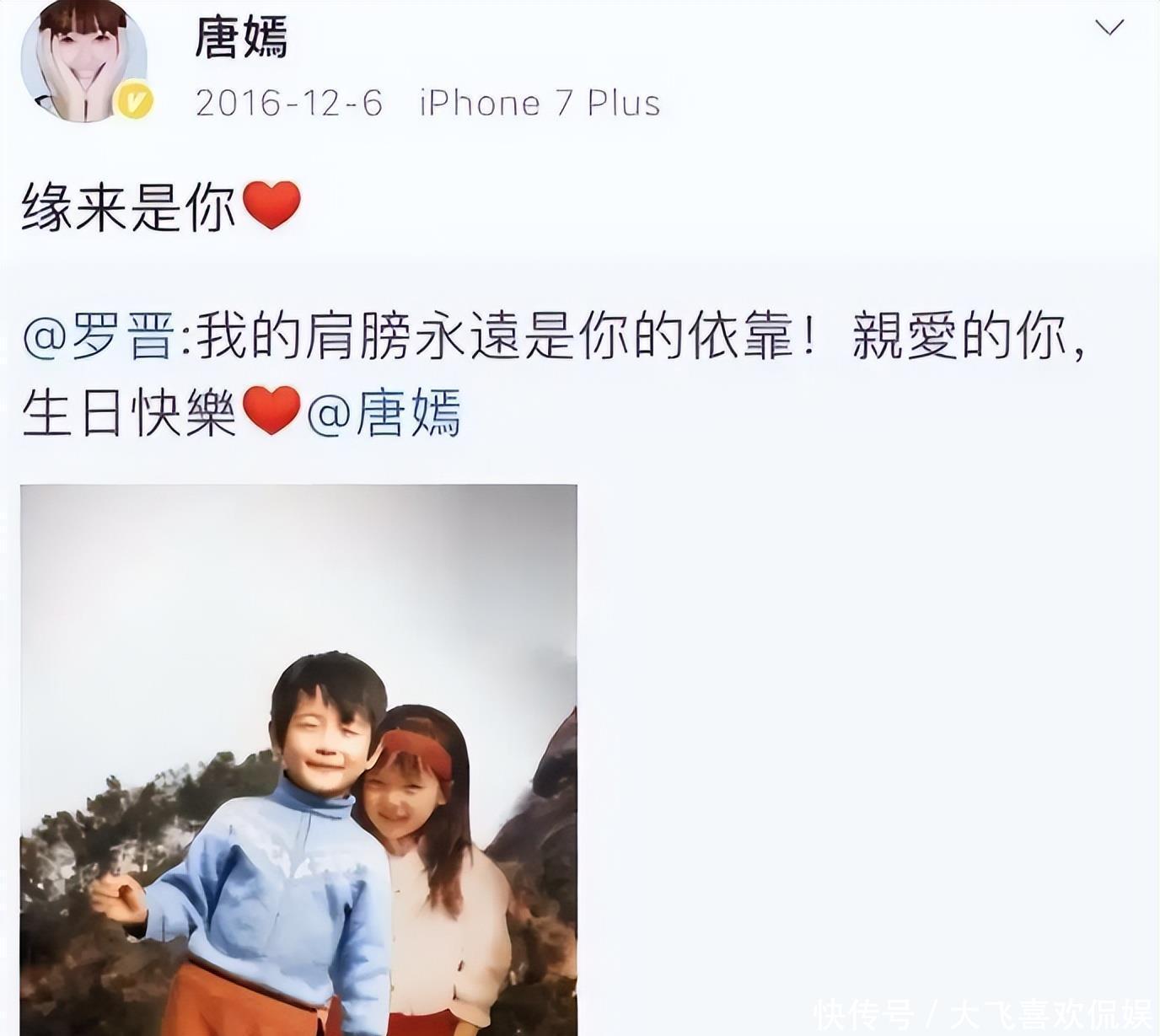
Task: Tap the yellow verified V badge
Action: click(134, 102)
